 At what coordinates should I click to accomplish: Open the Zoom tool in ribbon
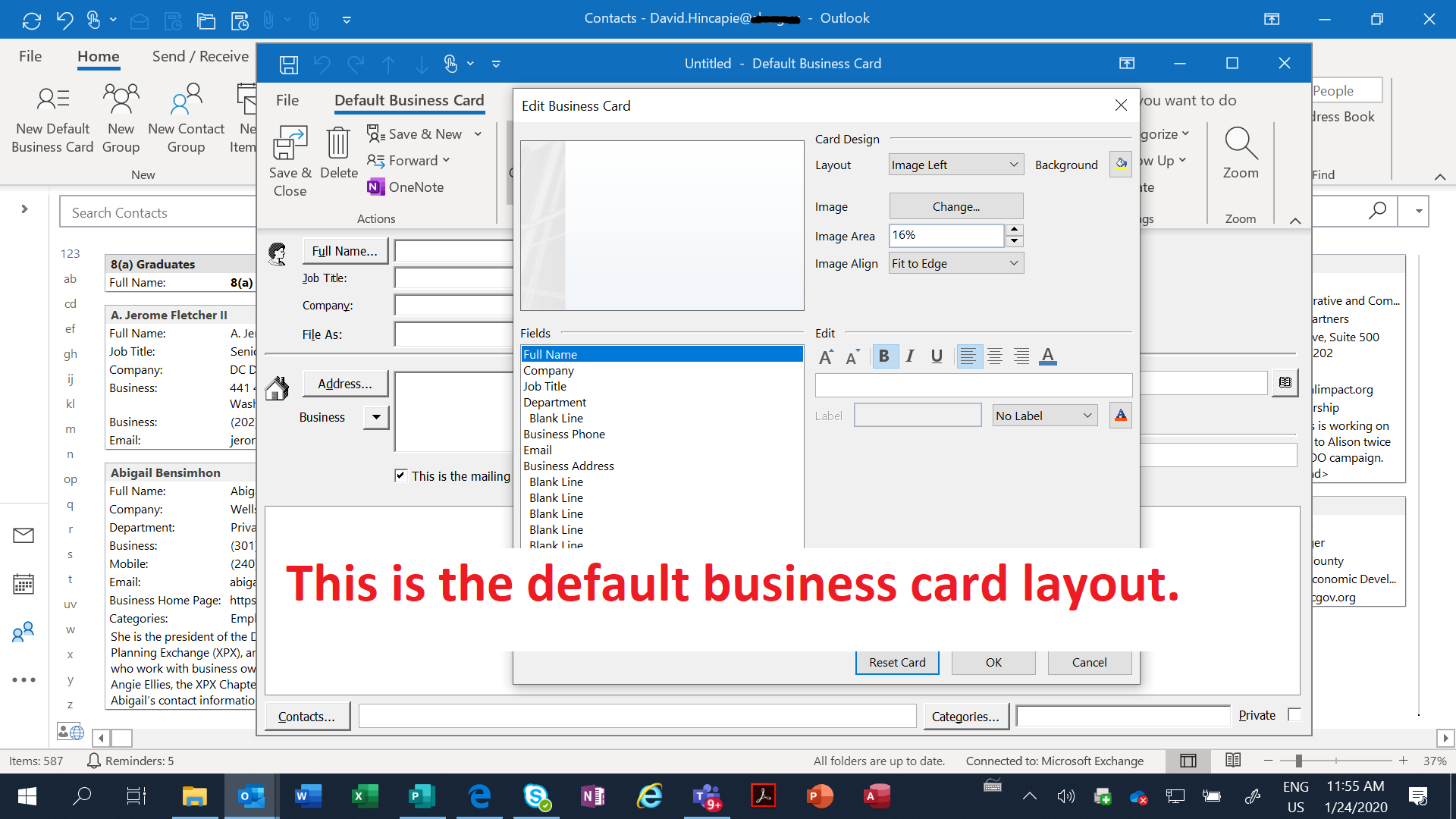click(1241, 153)
